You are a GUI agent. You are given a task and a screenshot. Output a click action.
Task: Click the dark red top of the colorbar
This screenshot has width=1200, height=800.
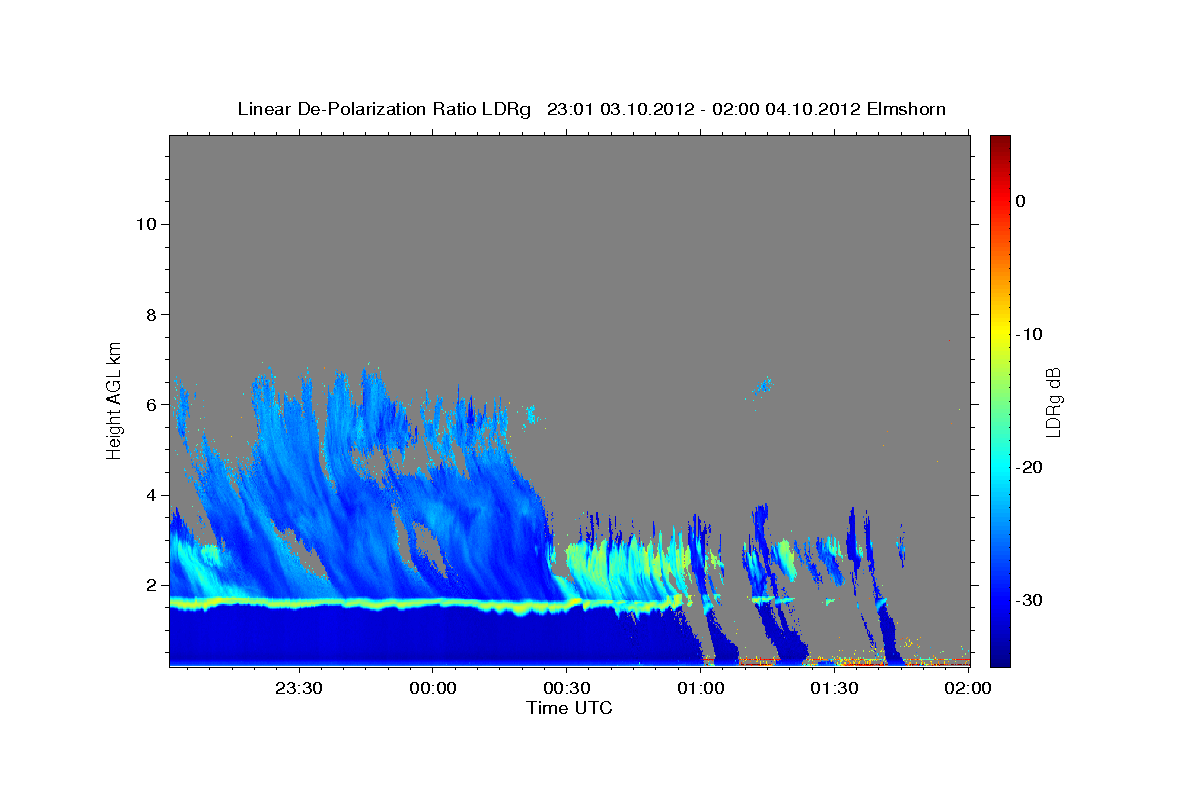click(1000, 143)
